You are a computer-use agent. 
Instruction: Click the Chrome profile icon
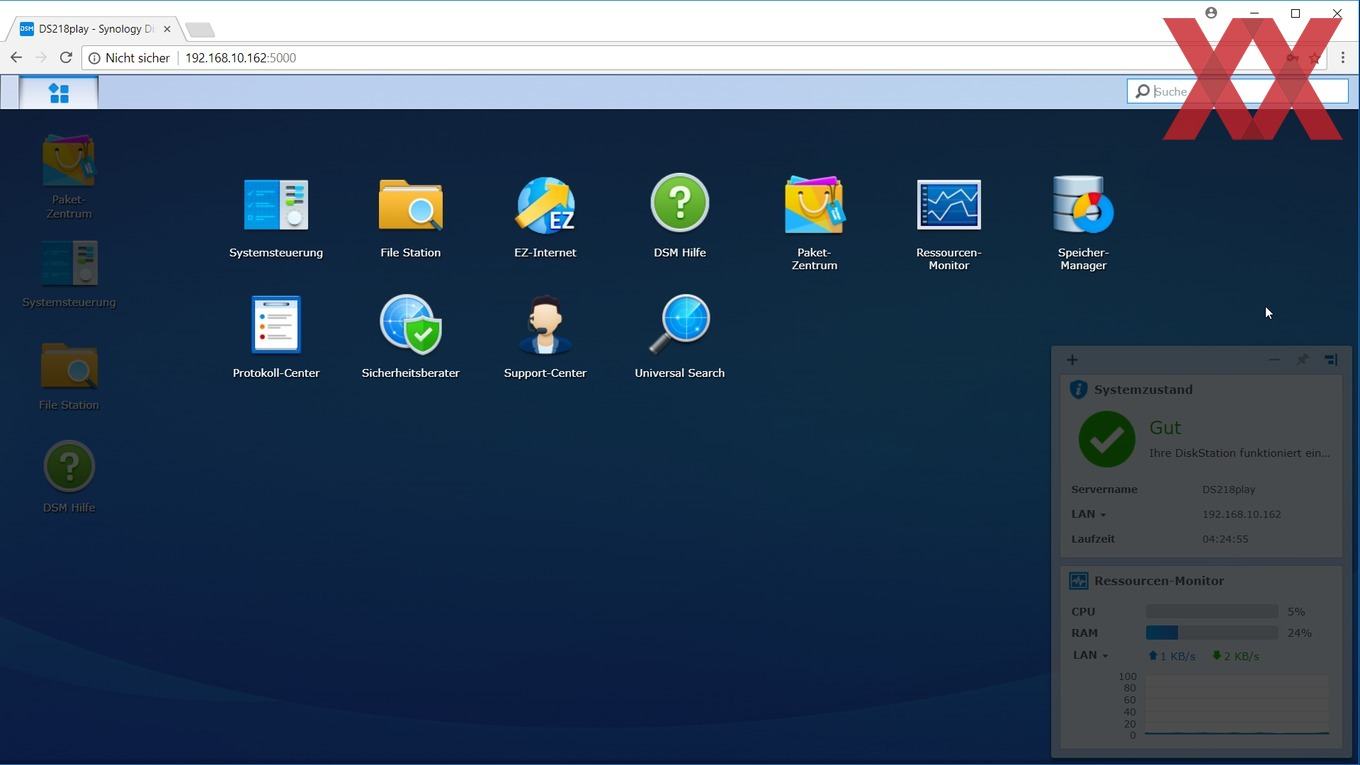(1211, 13)
